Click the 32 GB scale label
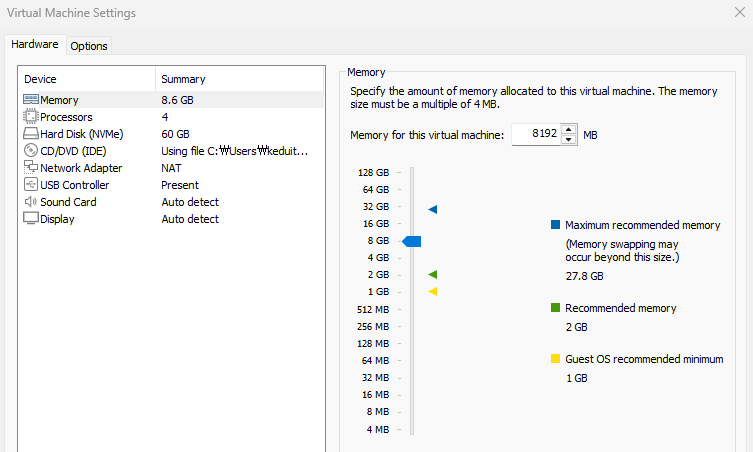The height and width of the screenshot is (452, 753). [376, 207]
